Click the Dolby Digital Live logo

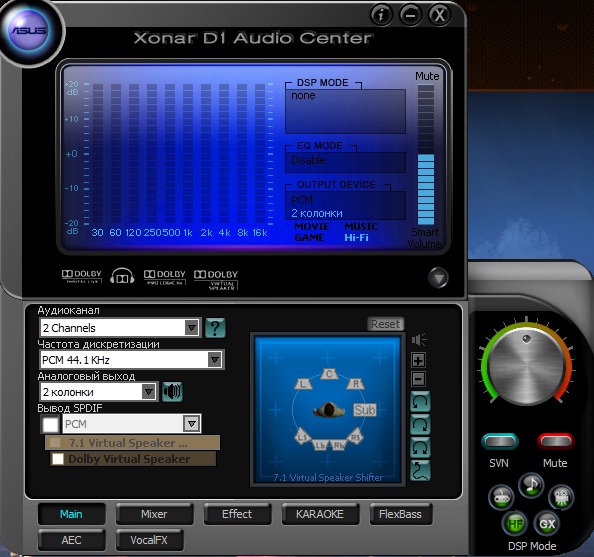(x=82, y=277)
